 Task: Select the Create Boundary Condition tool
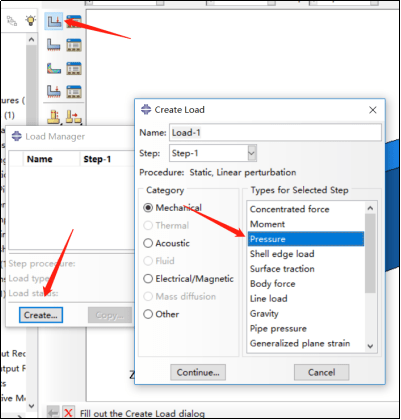click(53, 44)
